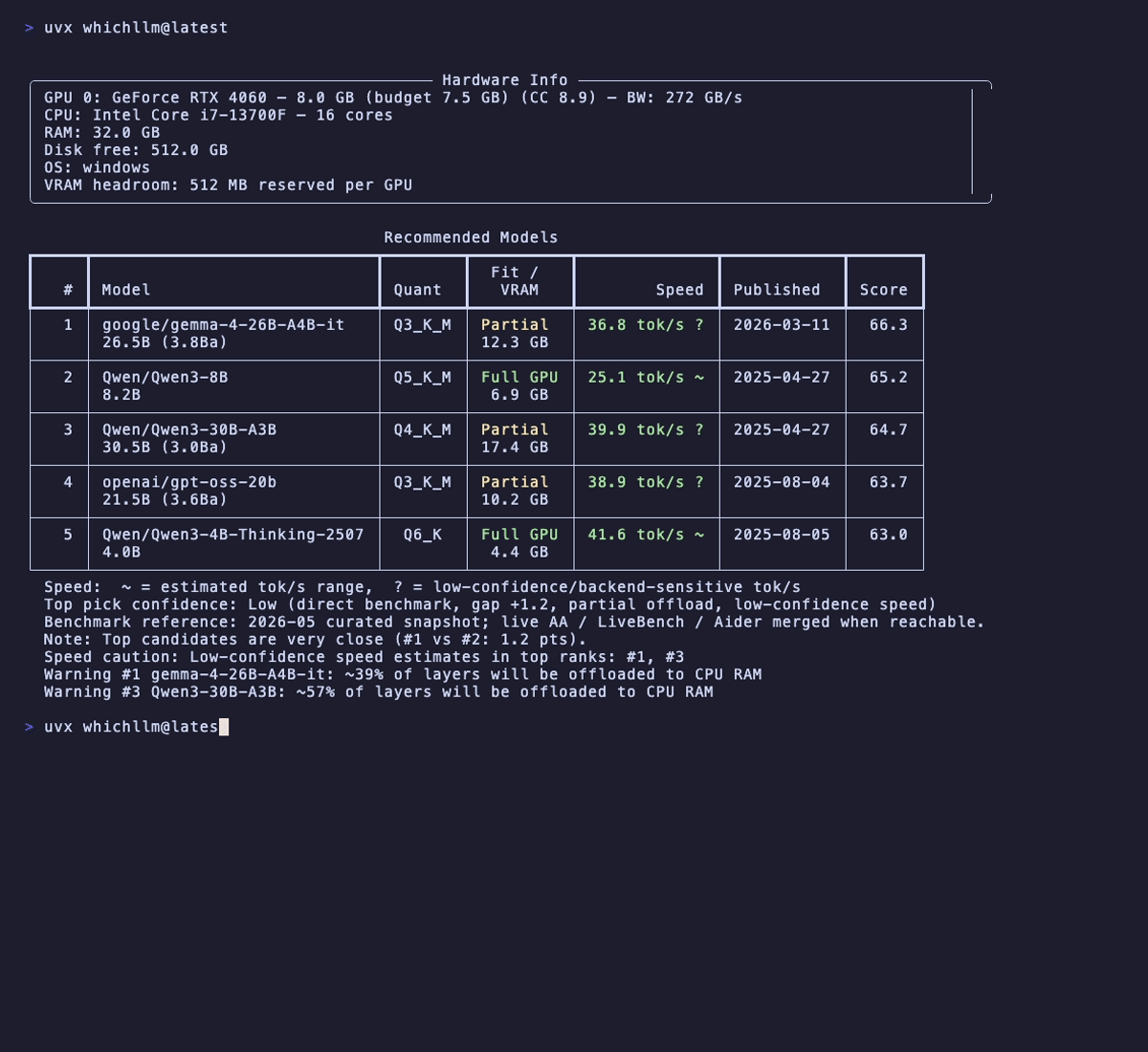Image resolution: width=1148 pixels, height=1052 pixels.
Task: Click the Warning #1 gemma offload line
Action: coord(403,674)
